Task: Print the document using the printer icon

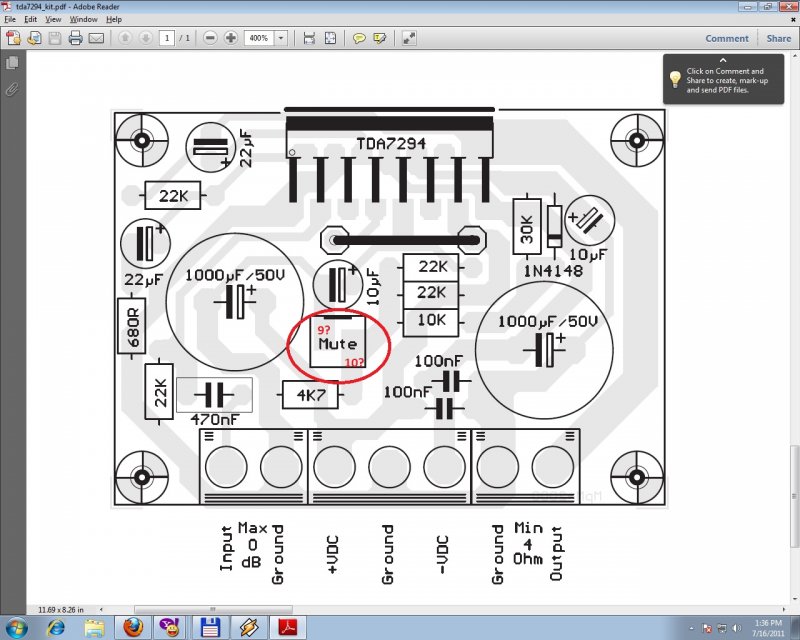Action: [x=76, y=38]
